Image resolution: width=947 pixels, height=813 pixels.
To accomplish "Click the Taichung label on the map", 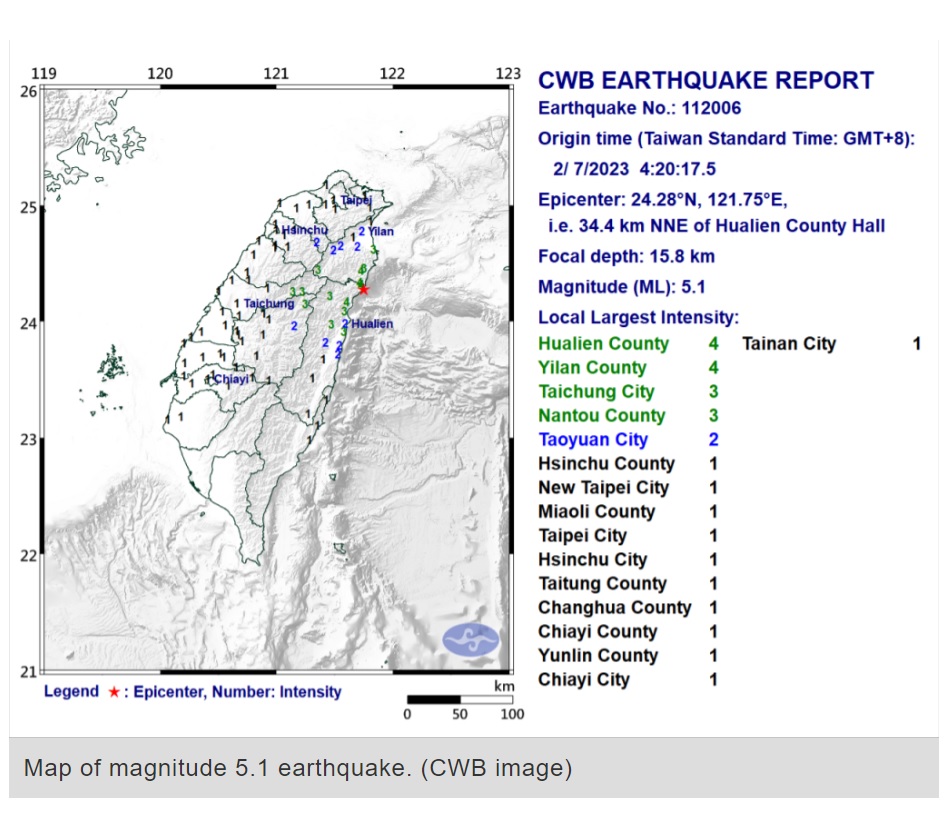I will 270,304.
